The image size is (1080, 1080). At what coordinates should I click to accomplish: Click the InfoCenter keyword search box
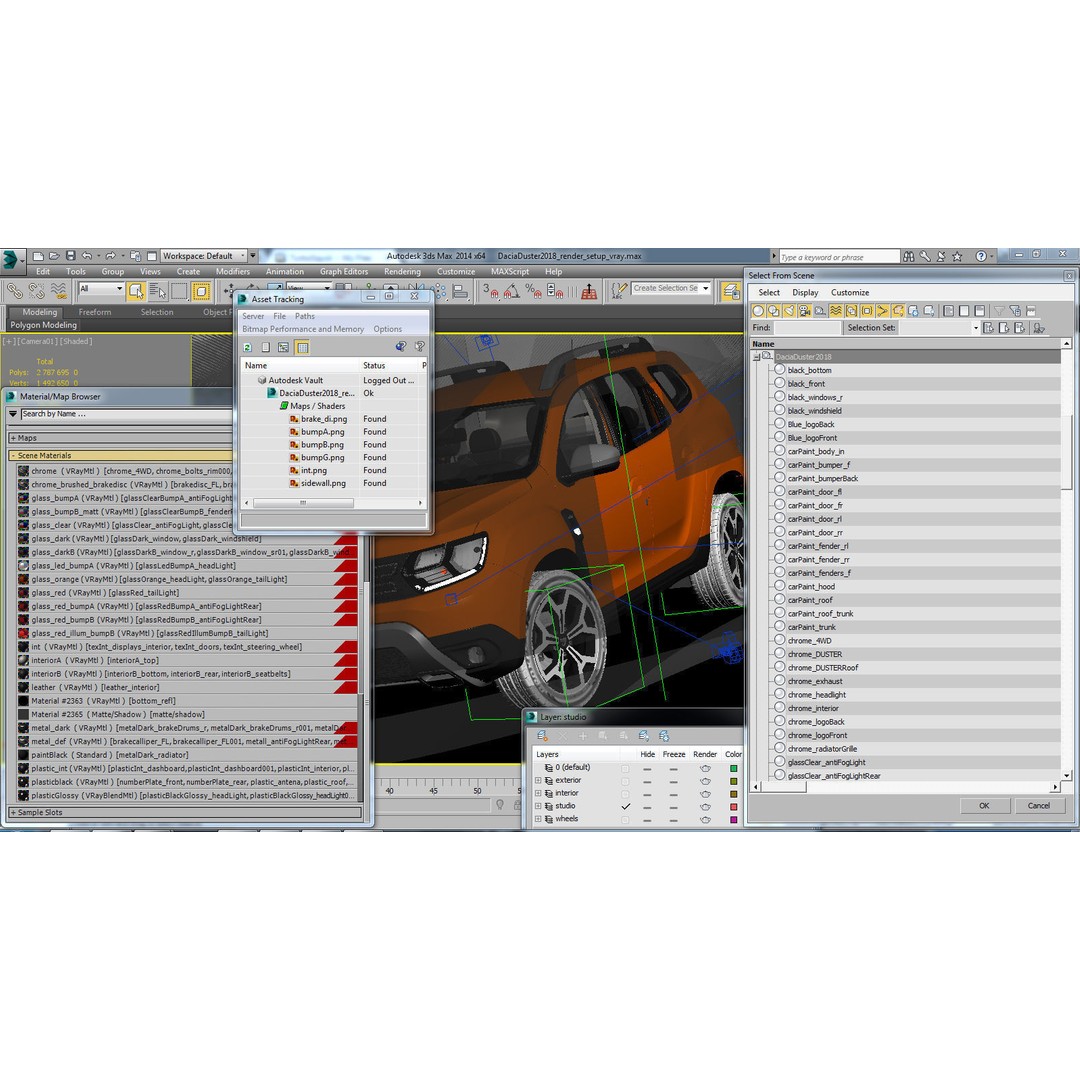839,257
